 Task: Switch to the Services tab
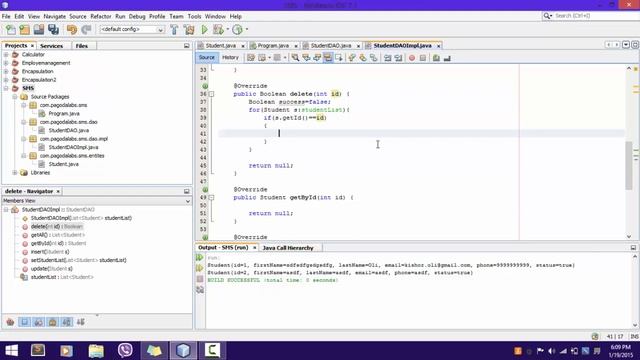click(51, 46)
